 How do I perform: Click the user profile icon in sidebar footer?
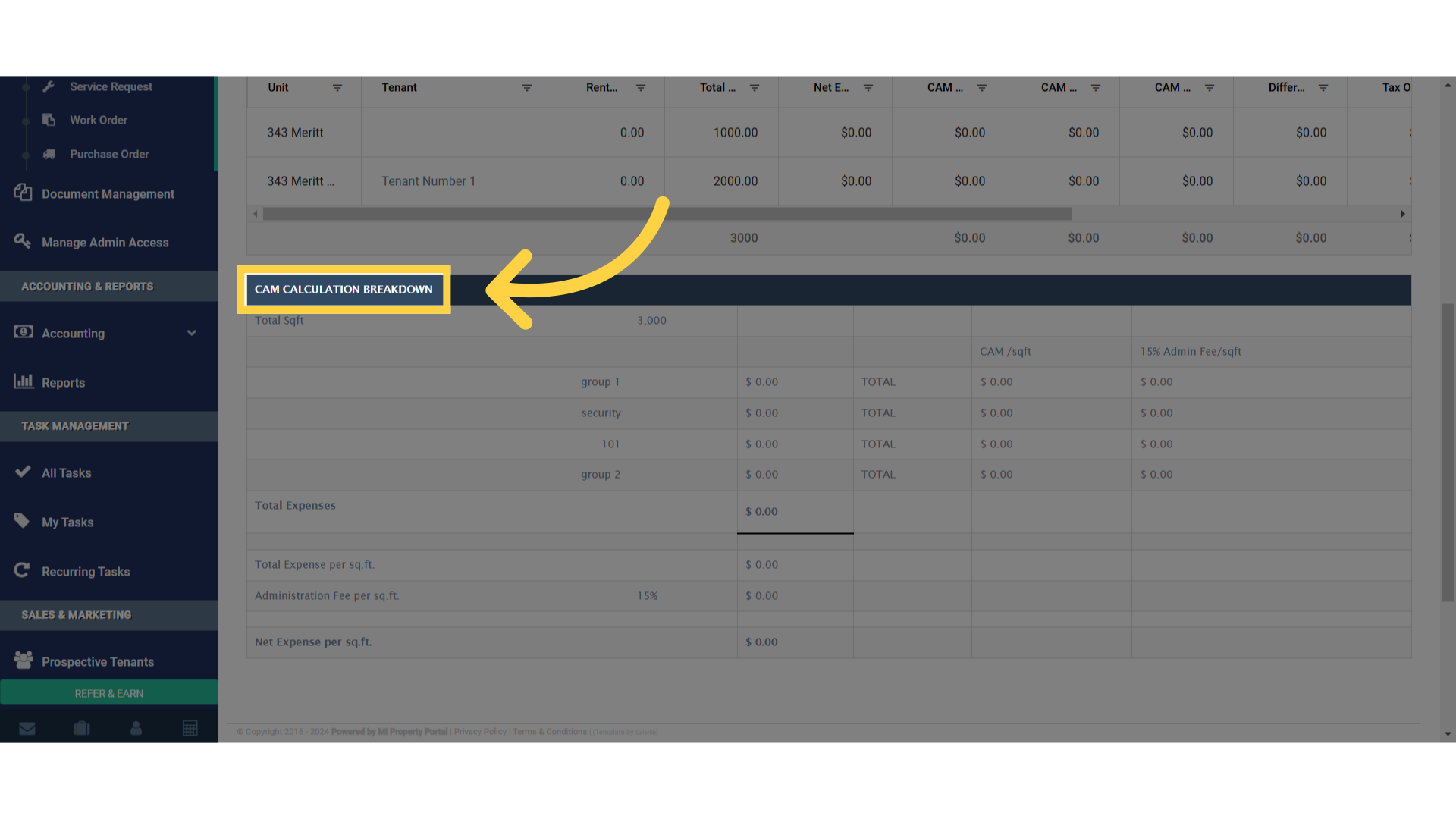click(136, 729)
